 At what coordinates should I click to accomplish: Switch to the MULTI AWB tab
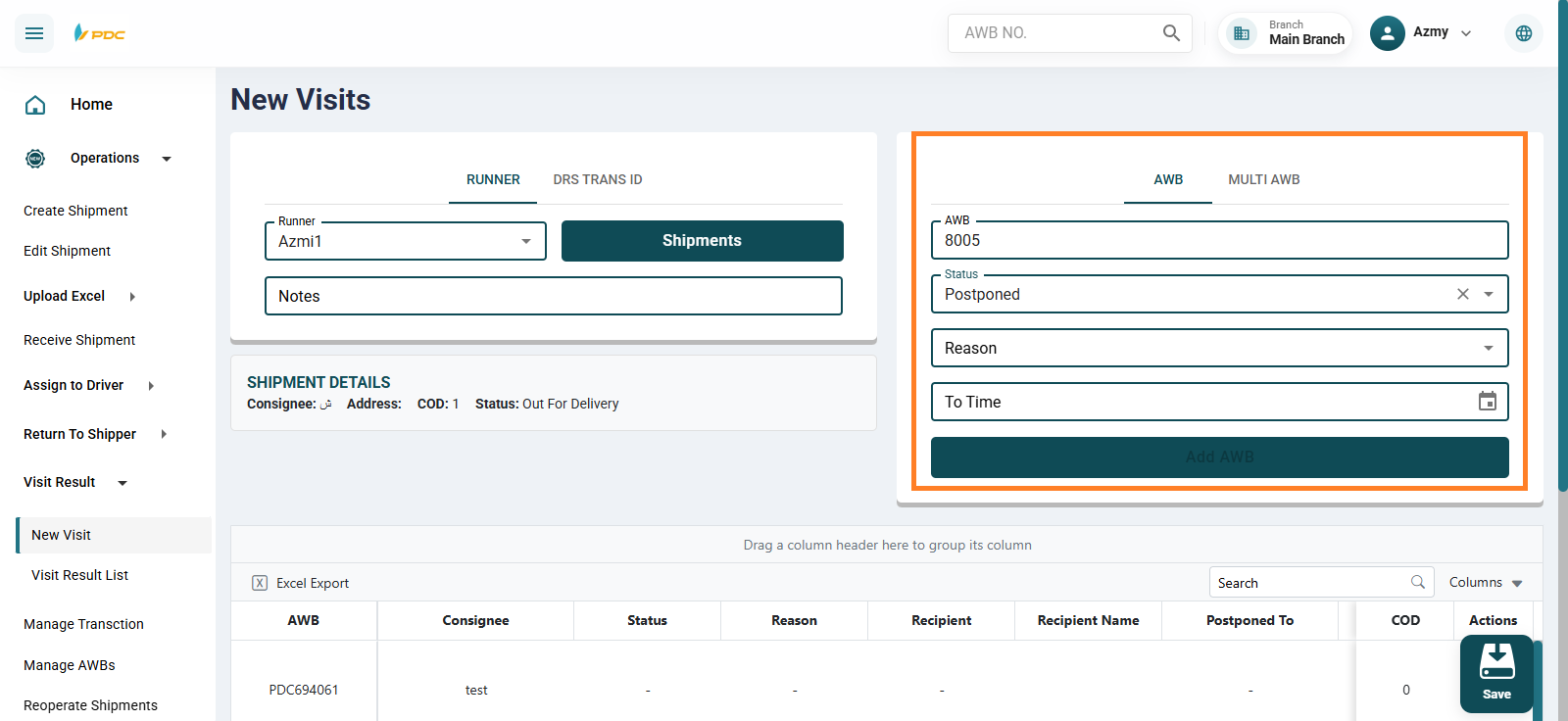1263,179
